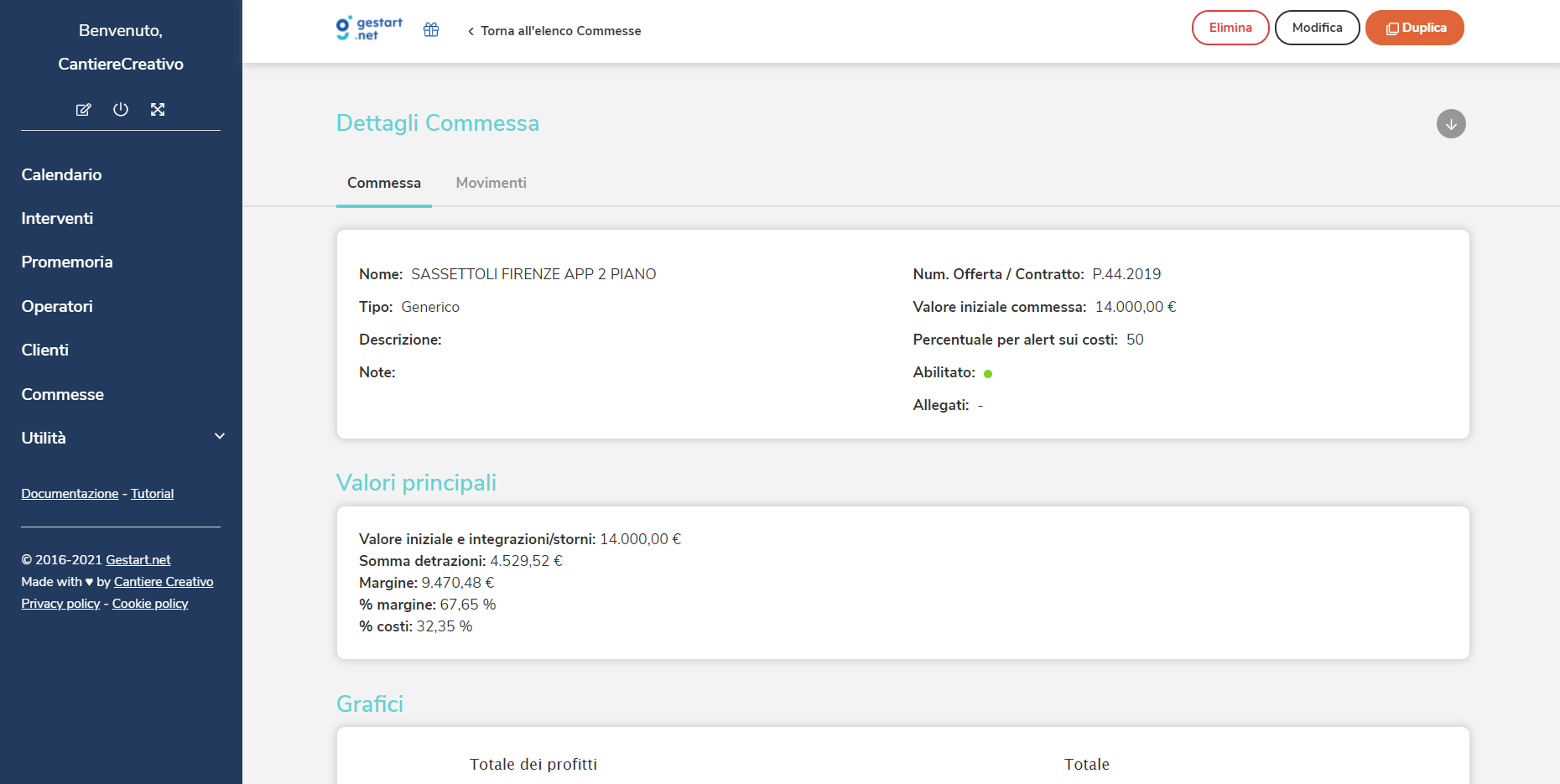Select Operatori in the sidebar
Image resolution: width=1560 pixels, height=784 pixels.
57,306
